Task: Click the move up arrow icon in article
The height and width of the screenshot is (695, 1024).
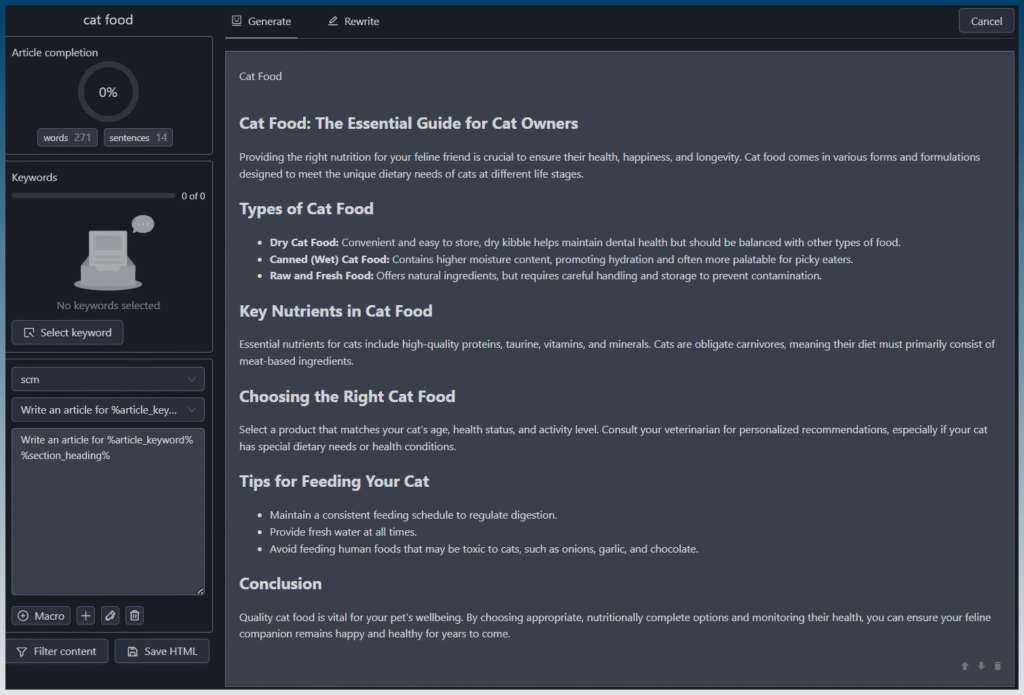Action: click(x=965, y=666)
